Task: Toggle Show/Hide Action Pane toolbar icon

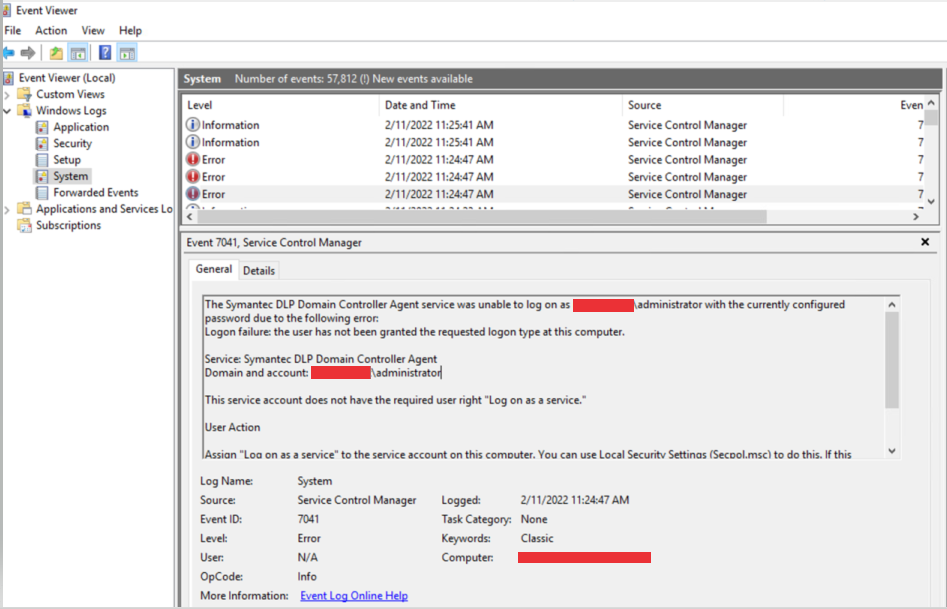Action: 127,53
